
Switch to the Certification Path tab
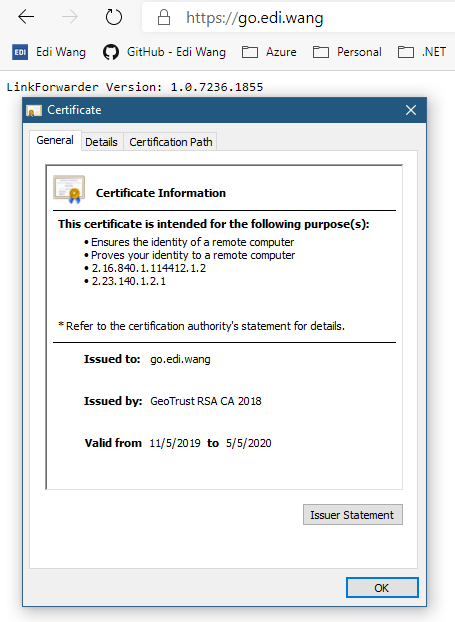(x=171, y=142)
